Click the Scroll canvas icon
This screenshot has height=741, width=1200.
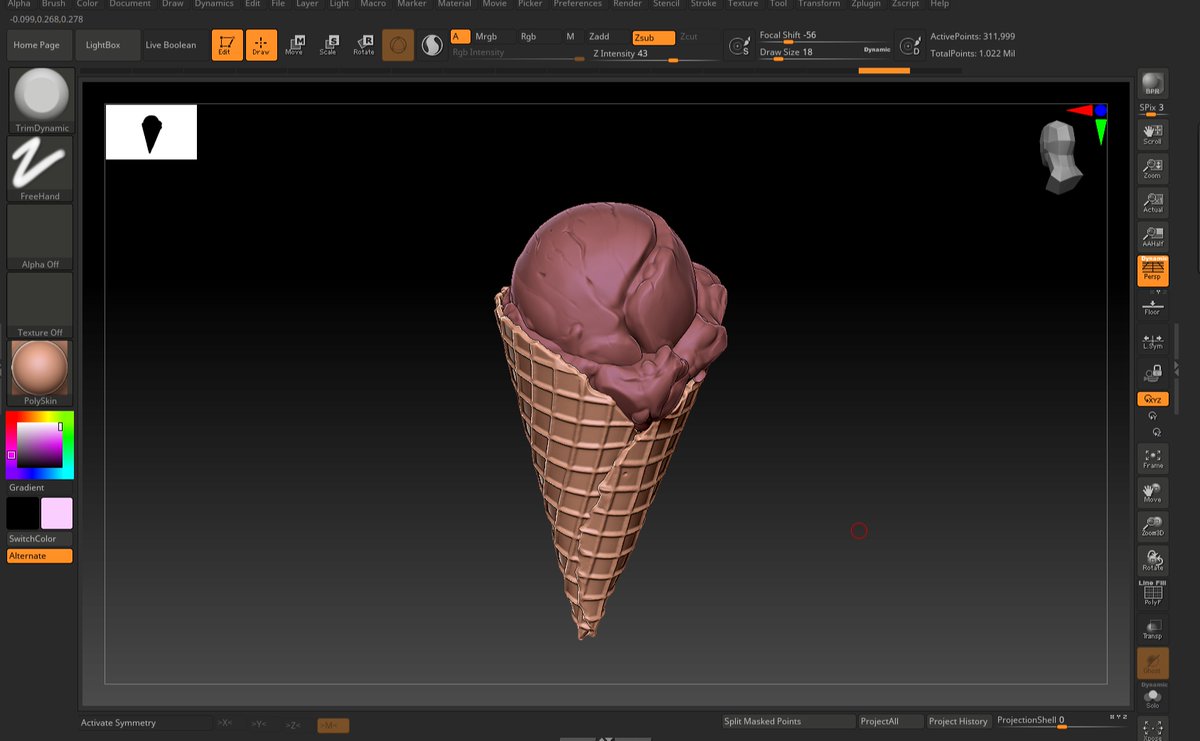point(1153,134)
